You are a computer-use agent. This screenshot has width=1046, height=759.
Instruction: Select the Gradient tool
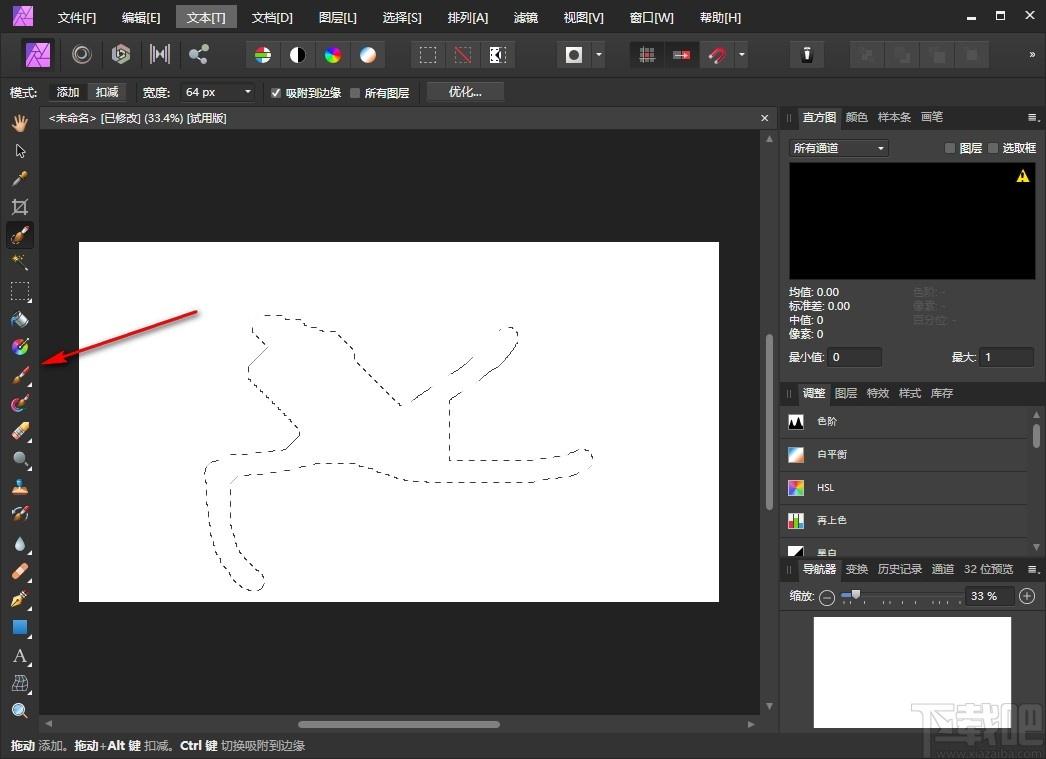tap(20, 347)
